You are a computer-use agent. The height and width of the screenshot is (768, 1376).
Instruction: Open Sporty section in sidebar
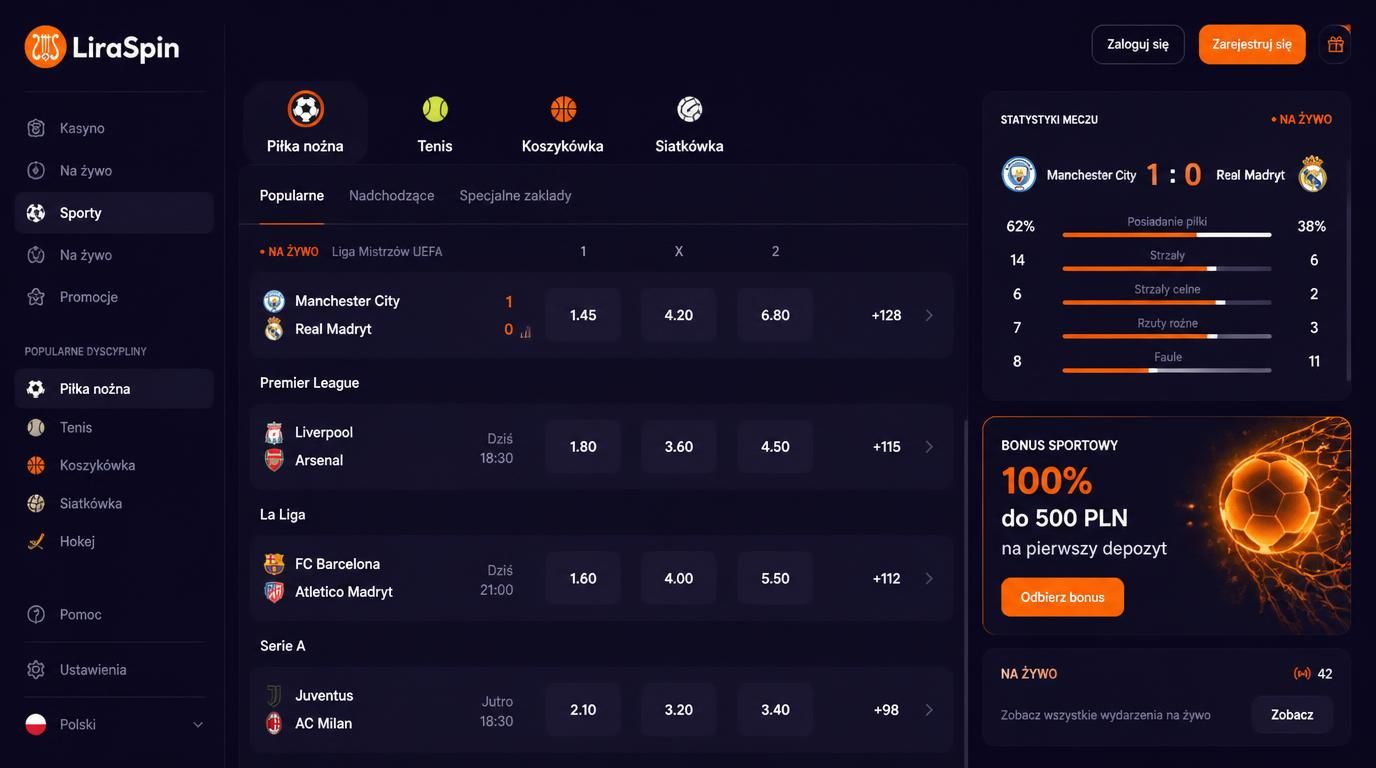(x=114, y=213)
